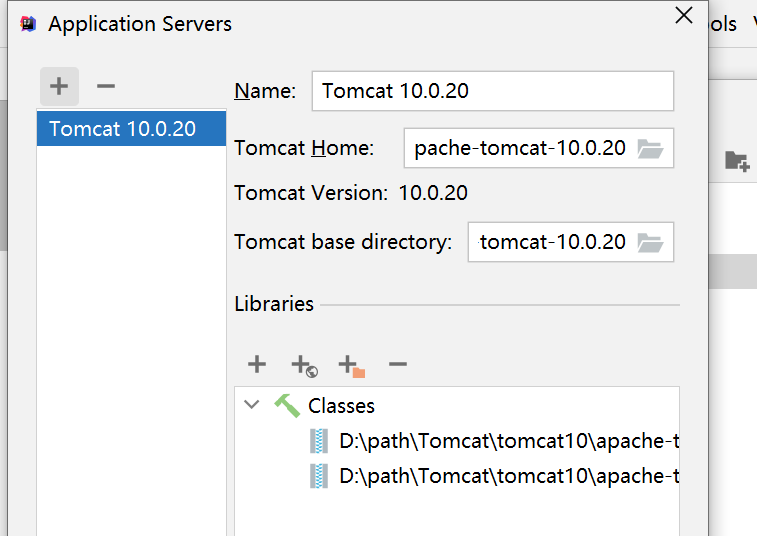The height and width of the screenshot is (536, 757).
Task: Click the first jar archive icon
Action: click(319, 441)
